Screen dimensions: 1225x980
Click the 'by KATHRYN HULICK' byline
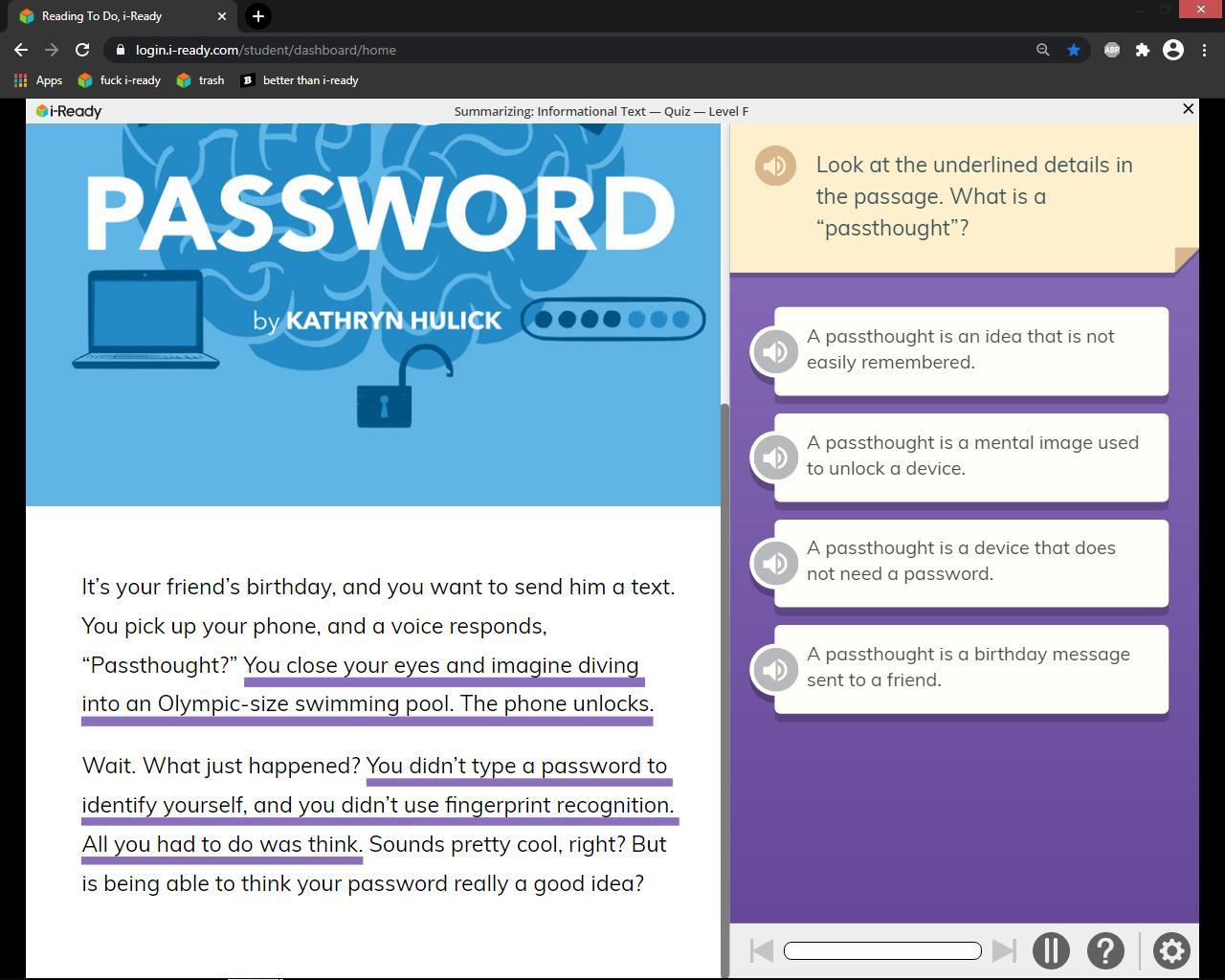pyautogui.click(x=377, y=320)
